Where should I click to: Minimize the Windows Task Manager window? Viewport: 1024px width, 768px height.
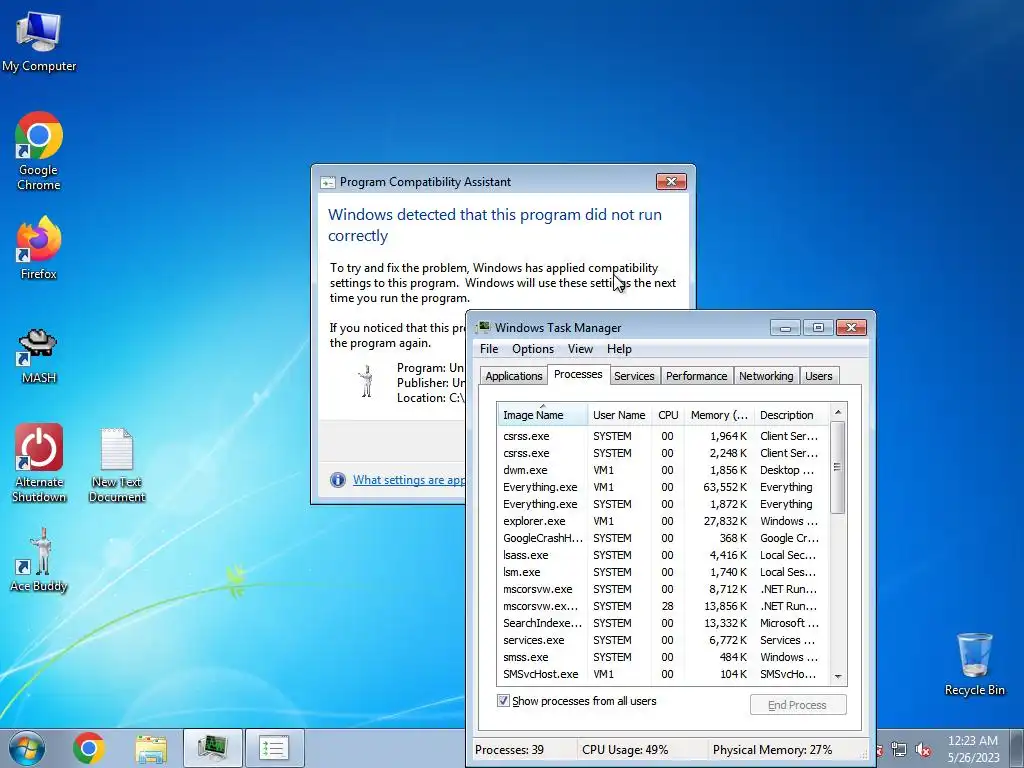click(x=785, y=327)
